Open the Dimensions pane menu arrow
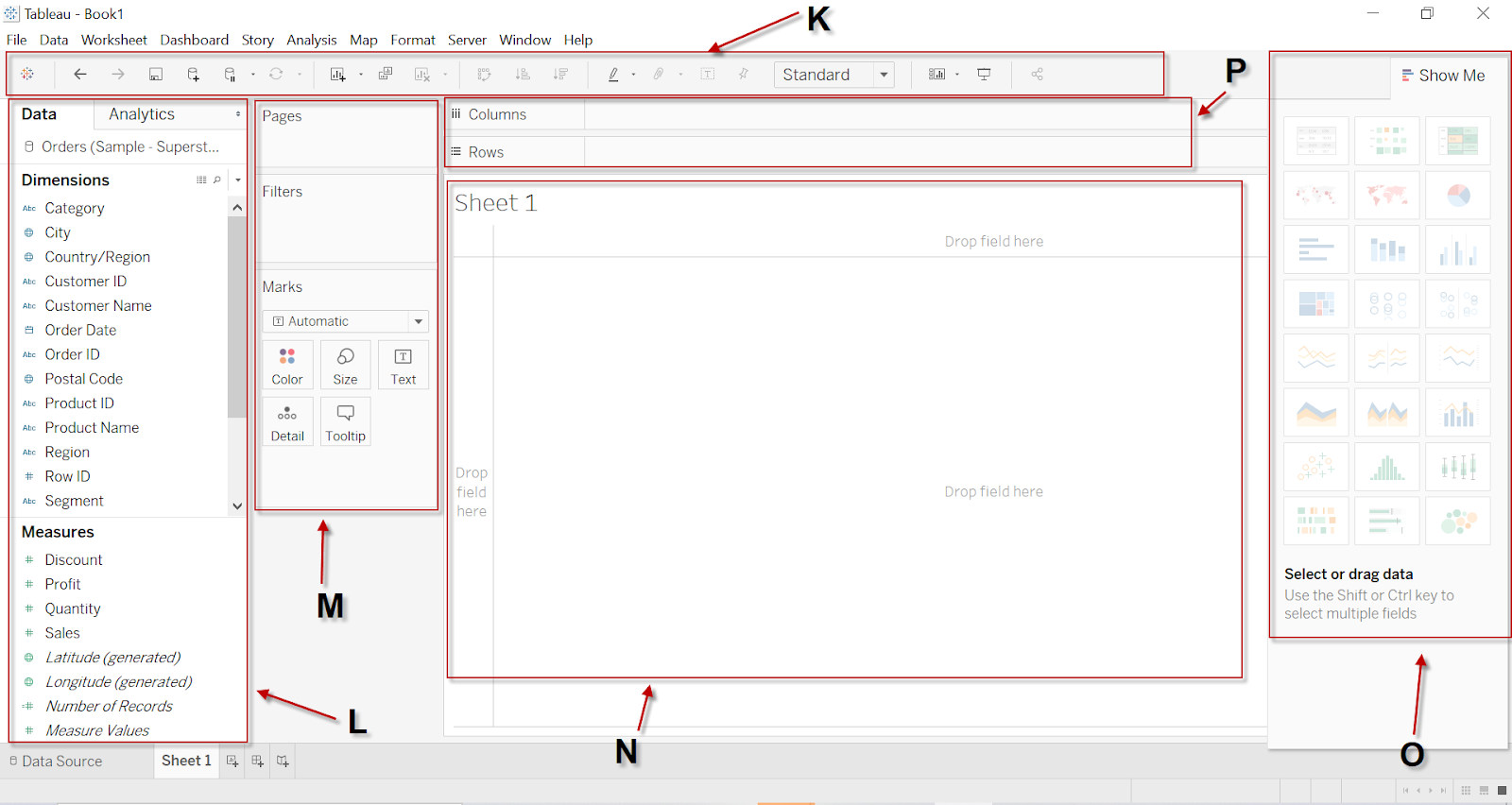The width and height of the screenshot is (1512, 805). 238,180
